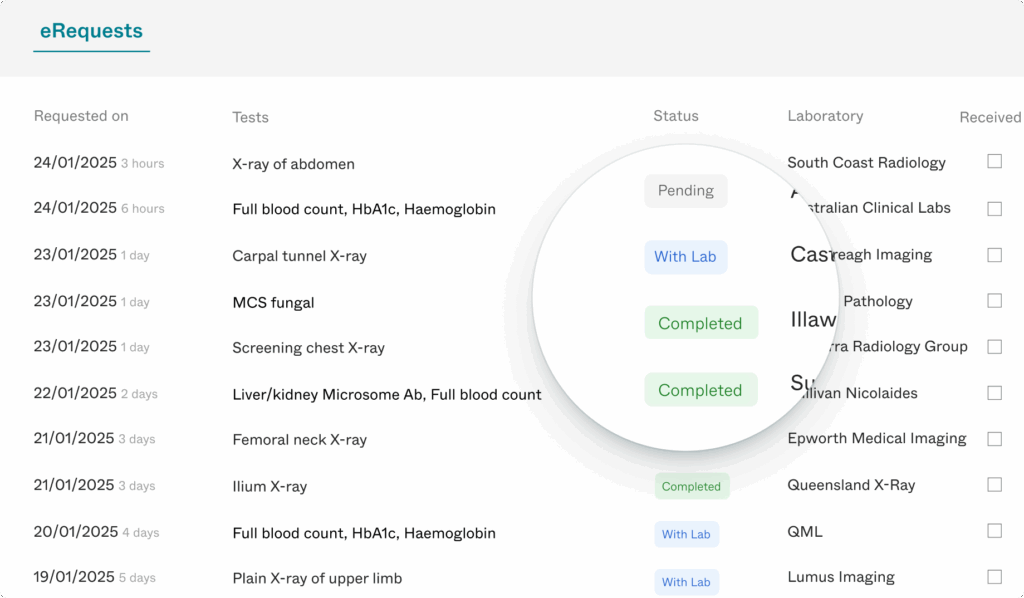This screenshot has height=598, width=1024.
Task: Mark Queensland X-Ray request as received
Action: click(994, 485)
